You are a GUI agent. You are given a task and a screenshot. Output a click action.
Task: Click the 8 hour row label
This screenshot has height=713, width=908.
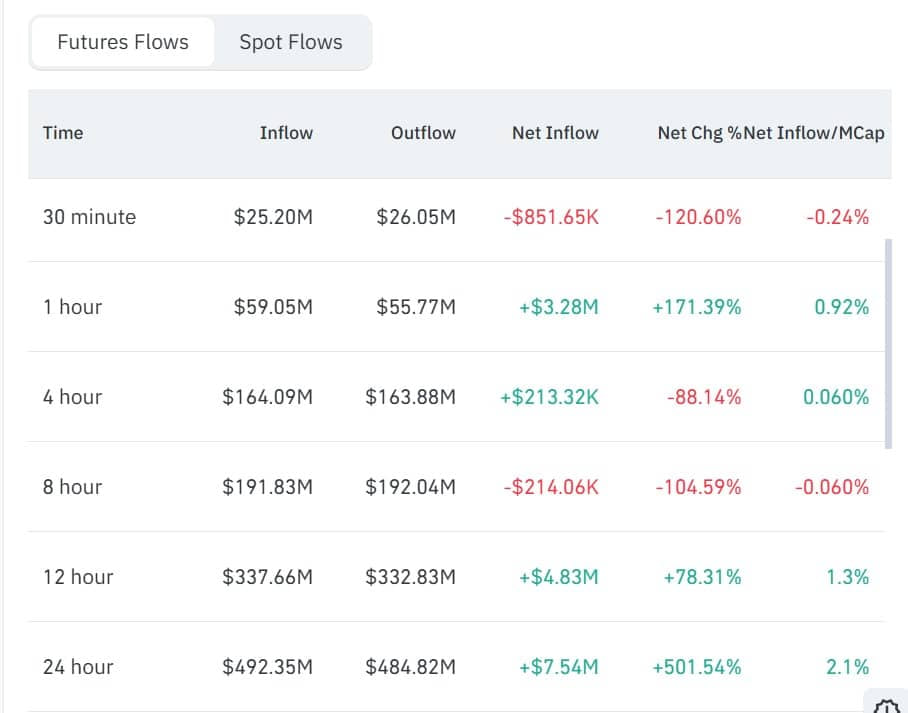pyautogui.click(x=72, y=487)
